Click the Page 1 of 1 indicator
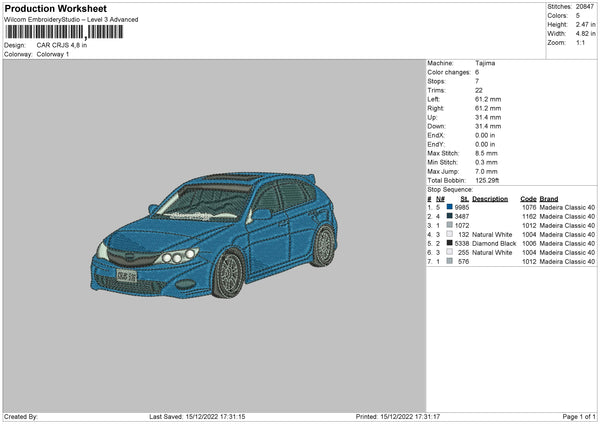The width and height of the screenshot is (600, 424). (x=579, y=417)
